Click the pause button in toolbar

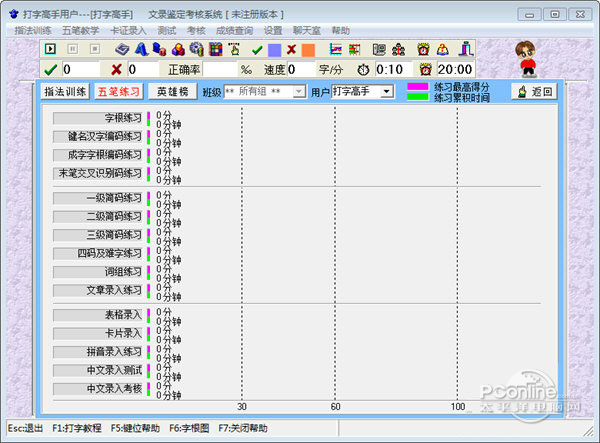pos(73,49)
